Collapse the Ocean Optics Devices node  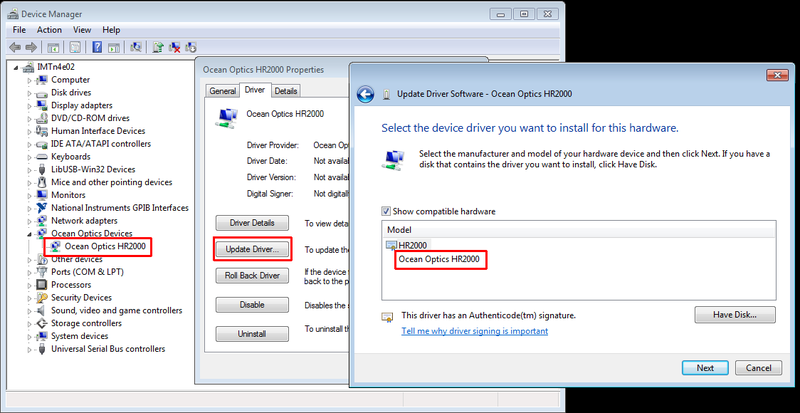[x=30, y=234]
